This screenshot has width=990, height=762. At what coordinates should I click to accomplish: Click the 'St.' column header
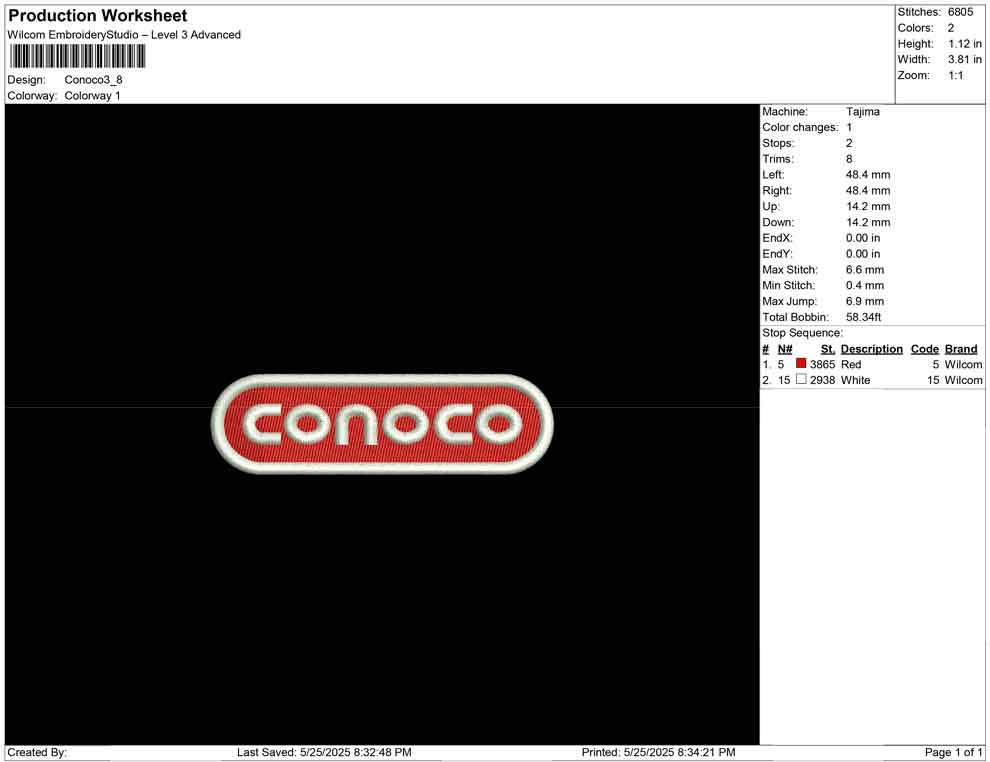828,349
